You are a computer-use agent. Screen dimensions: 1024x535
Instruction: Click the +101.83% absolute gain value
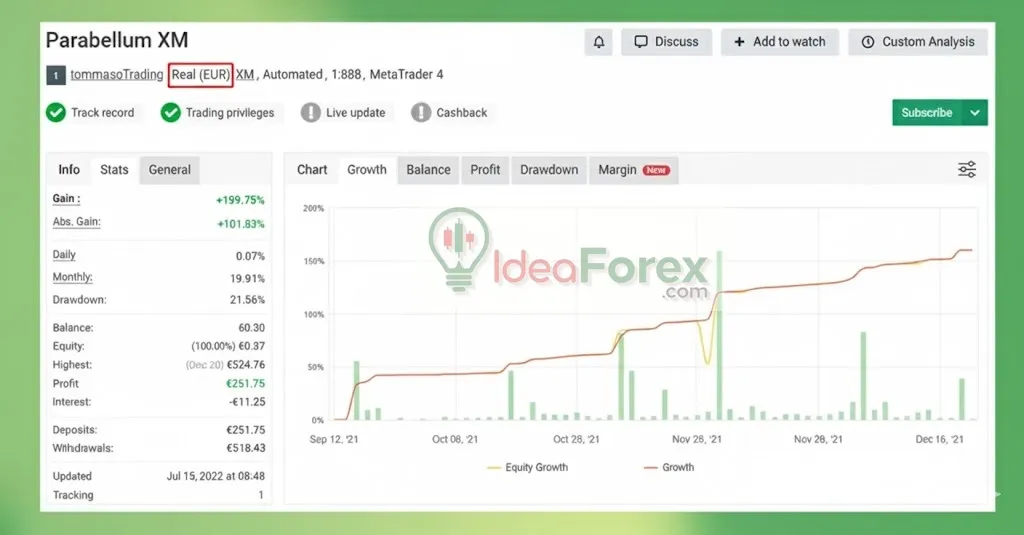pos(241,223)
